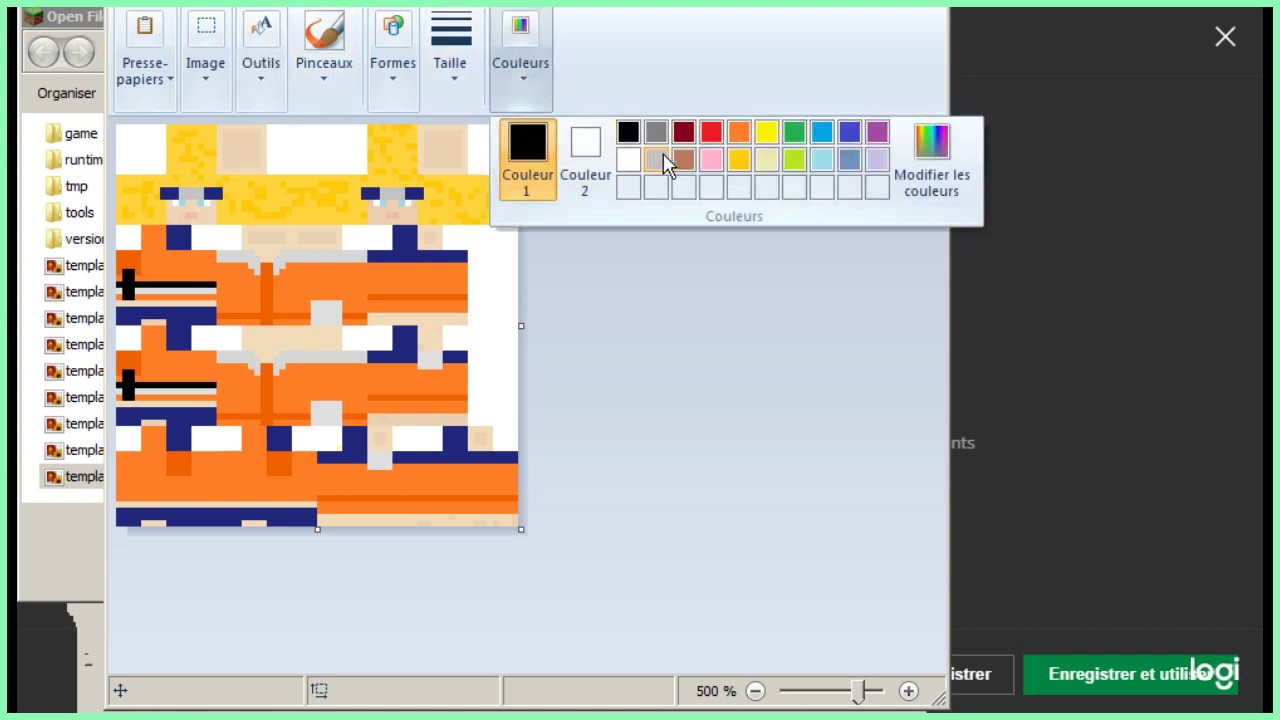Collapse the Couleurs dropdown arrow
This screenshot has height=720, width=1280.
click(x=521, y=80)
